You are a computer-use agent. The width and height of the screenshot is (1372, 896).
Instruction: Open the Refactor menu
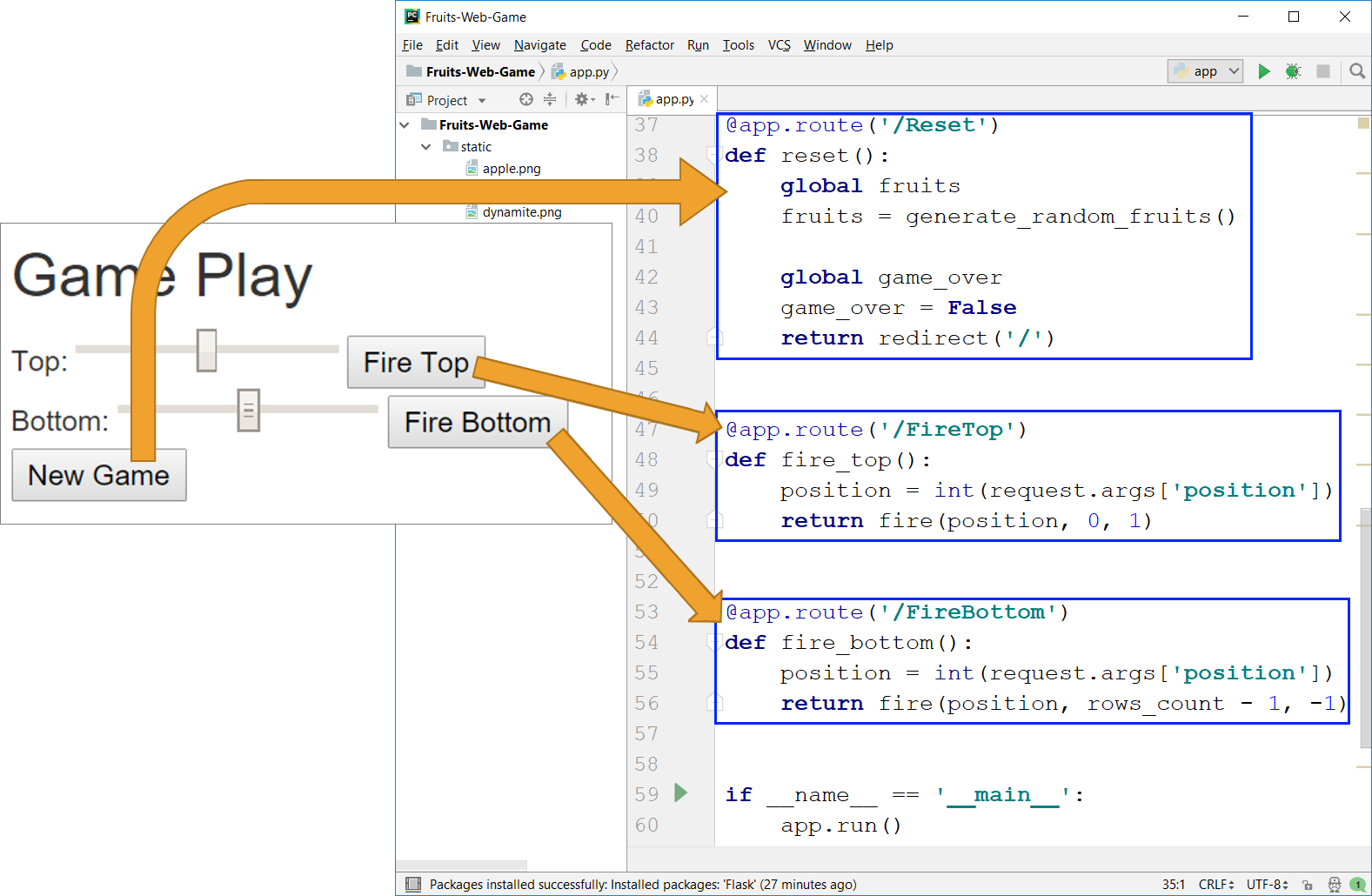[649, 45]
